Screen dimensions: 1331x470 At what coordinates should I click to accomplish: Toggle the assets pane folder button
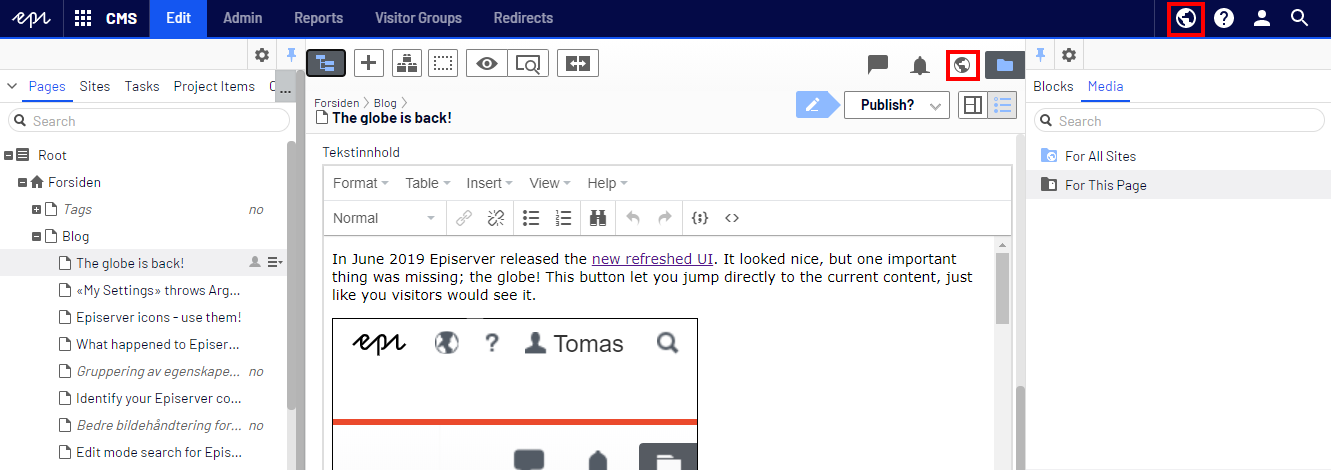point(1005,65)
